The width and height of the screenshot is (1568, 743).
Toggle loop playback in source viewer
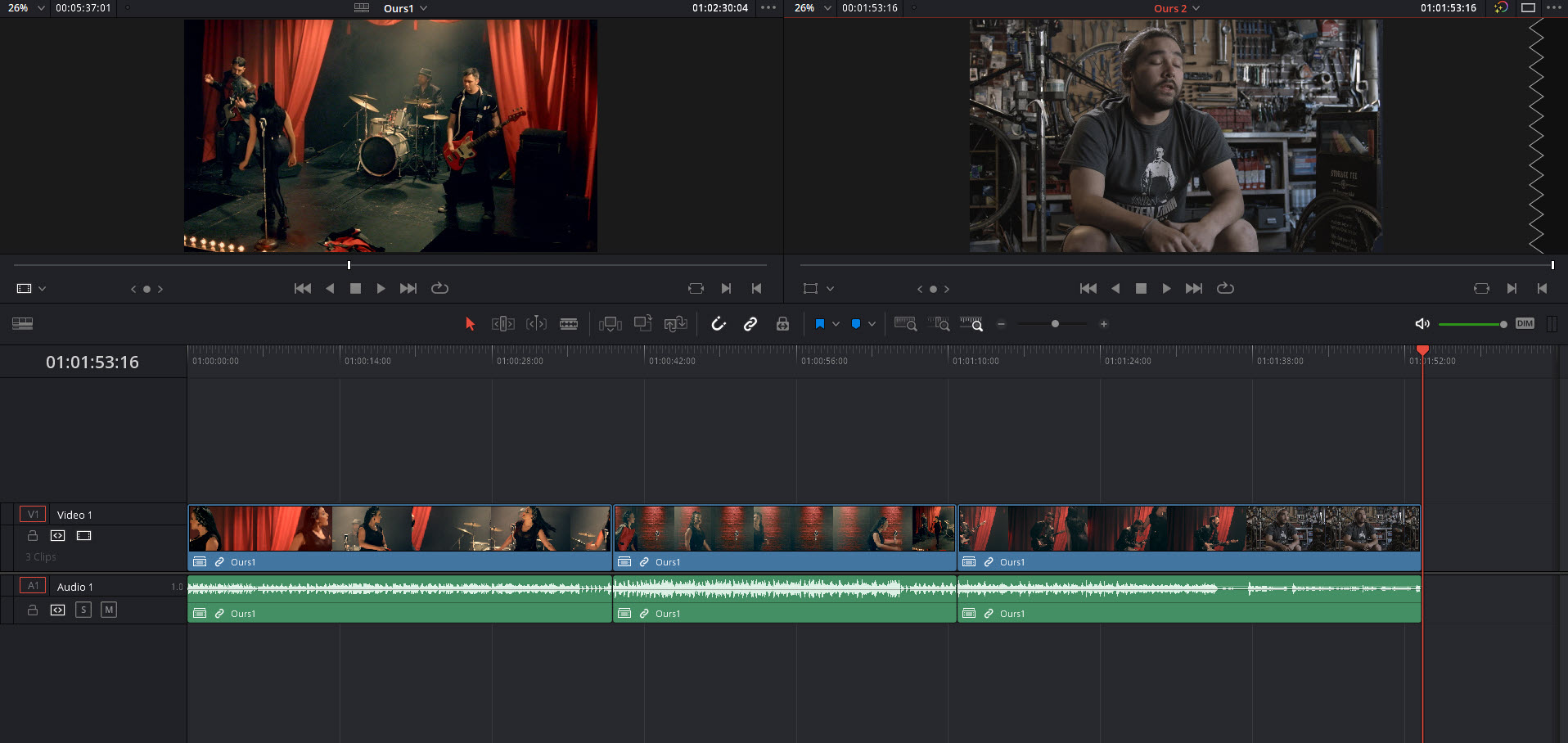point(439,288)
